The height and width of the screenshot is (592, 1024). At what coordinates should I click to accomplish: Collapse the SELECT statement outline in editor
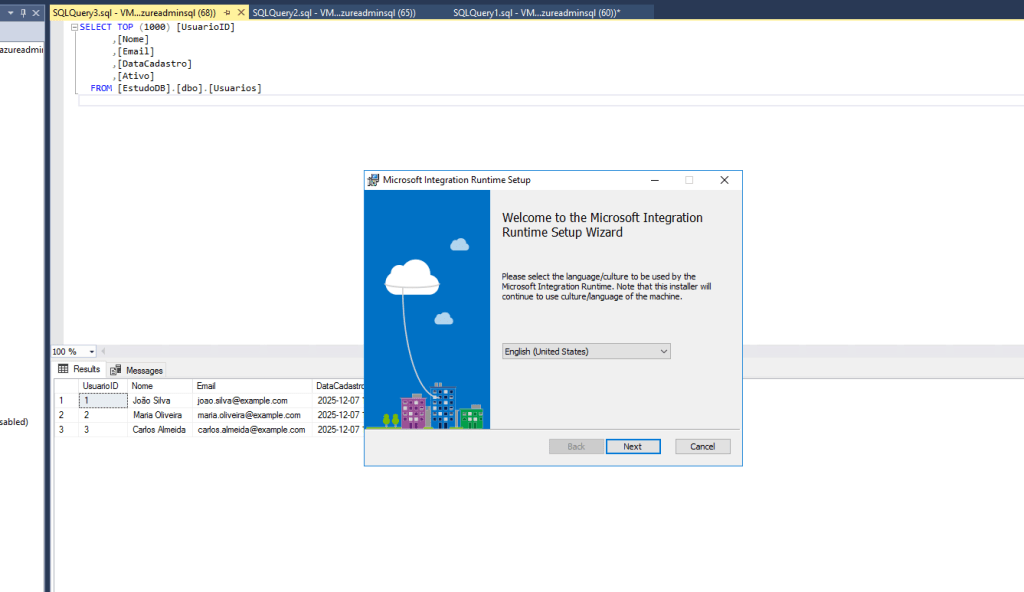tap(73, 28)
